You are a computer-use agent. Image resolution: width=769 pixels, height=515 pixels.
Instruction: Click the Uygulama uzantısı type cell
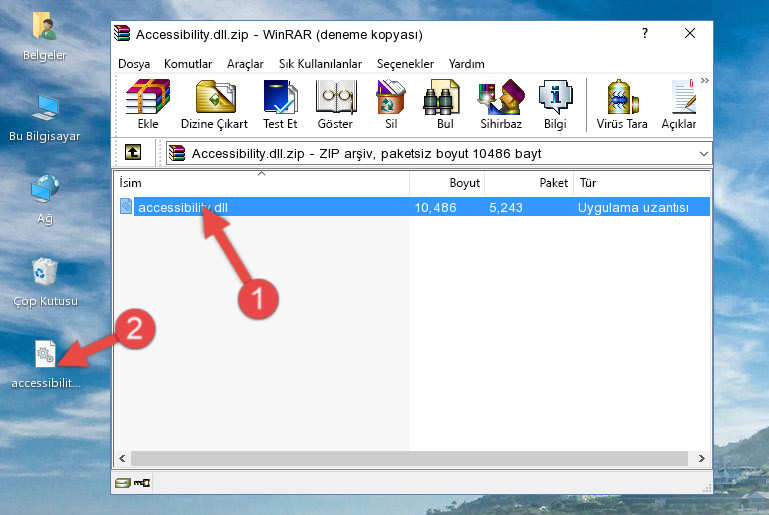[x=633, y=207]
